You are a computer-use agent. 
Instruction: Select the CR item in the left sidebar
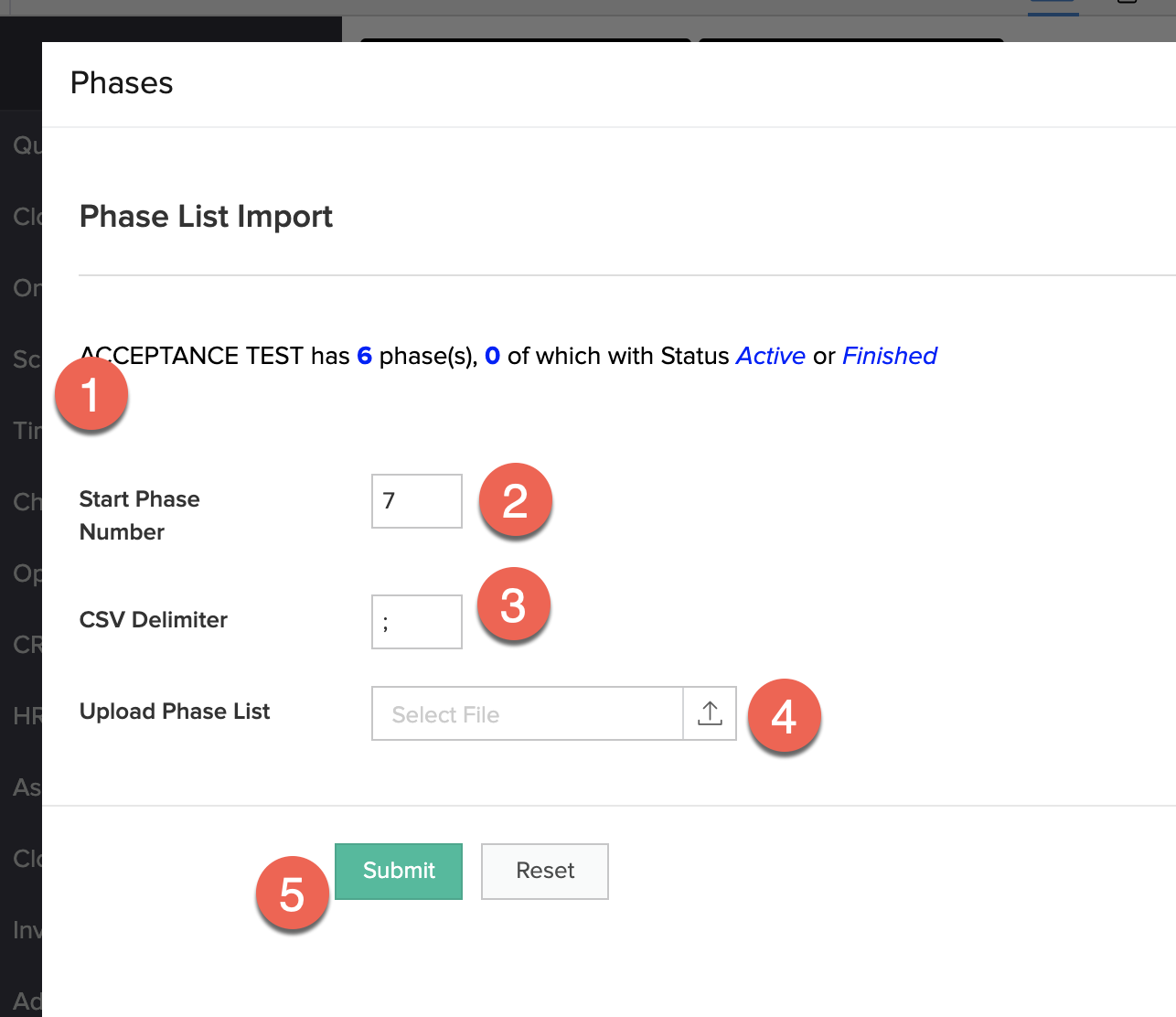point(26,644)
